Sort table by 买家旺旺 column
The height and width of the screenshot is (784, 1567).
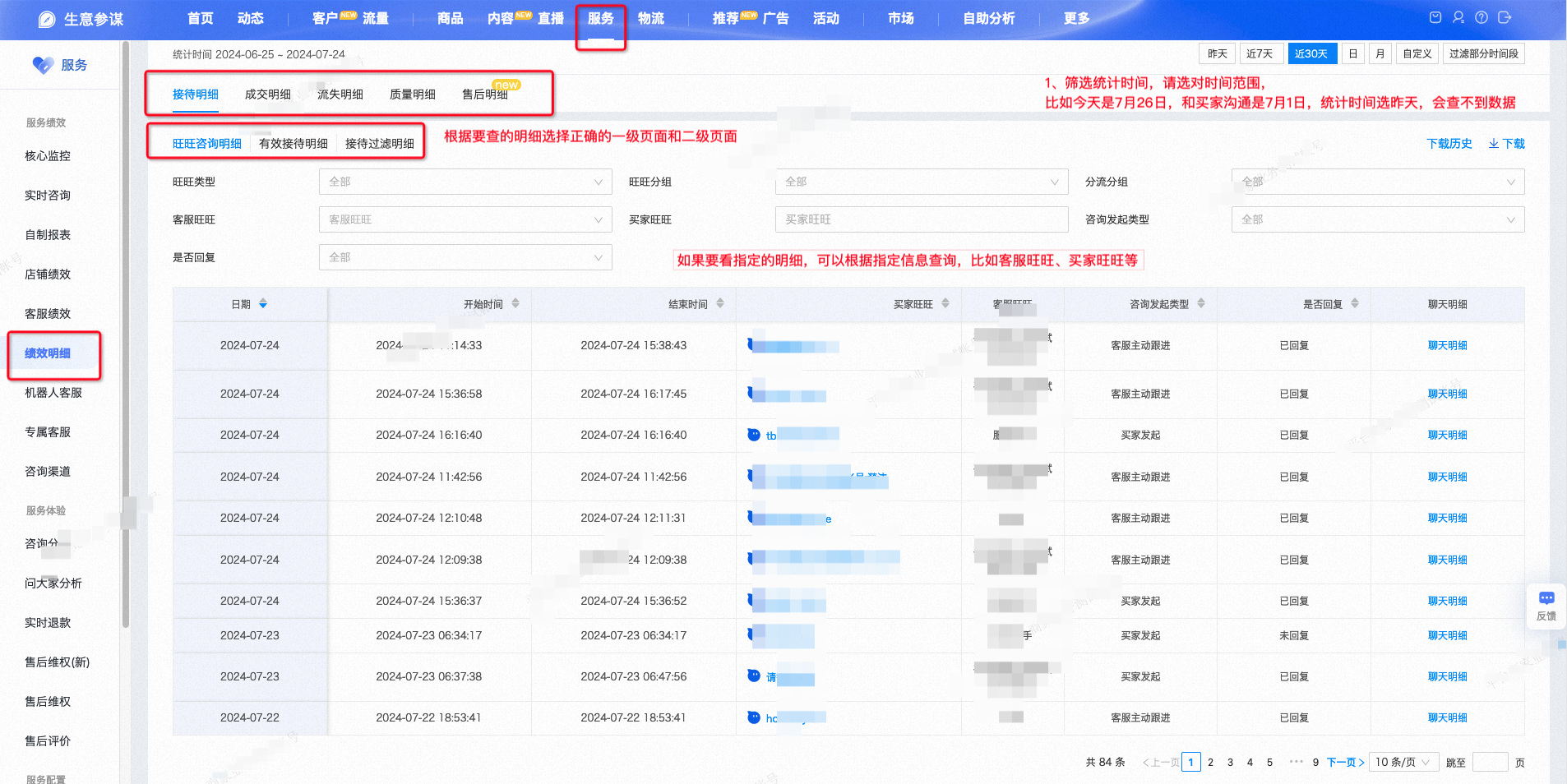coord(945,304)
